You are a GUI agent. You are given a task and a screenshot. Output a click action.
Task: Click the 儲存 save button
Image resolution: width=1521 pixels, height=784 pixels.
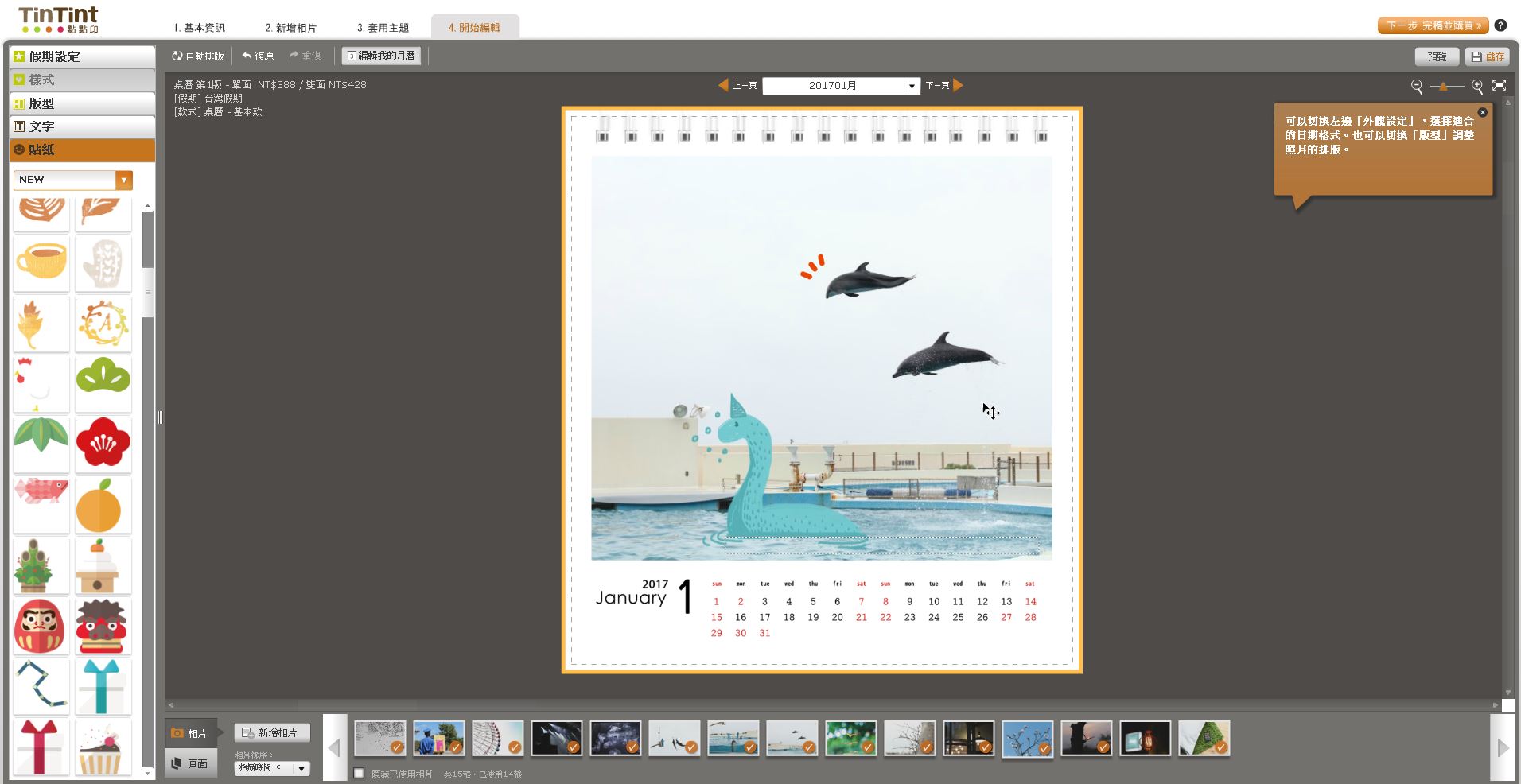click(1487, 56)
